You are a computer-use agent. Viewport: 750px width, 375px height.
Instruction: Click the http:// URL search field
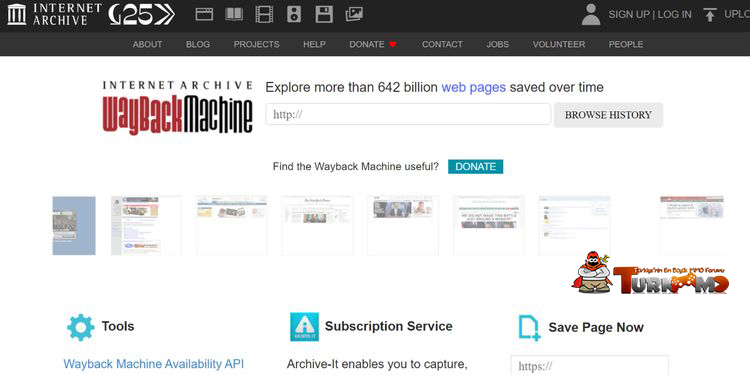point(408,114)
